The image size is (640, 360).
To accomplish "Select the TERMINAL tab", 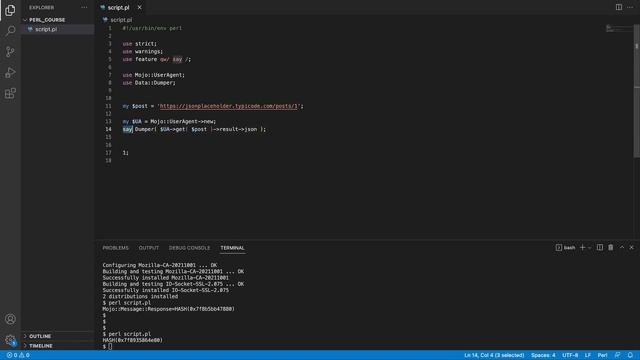I will pyautogui.click(x=232, y=248).
